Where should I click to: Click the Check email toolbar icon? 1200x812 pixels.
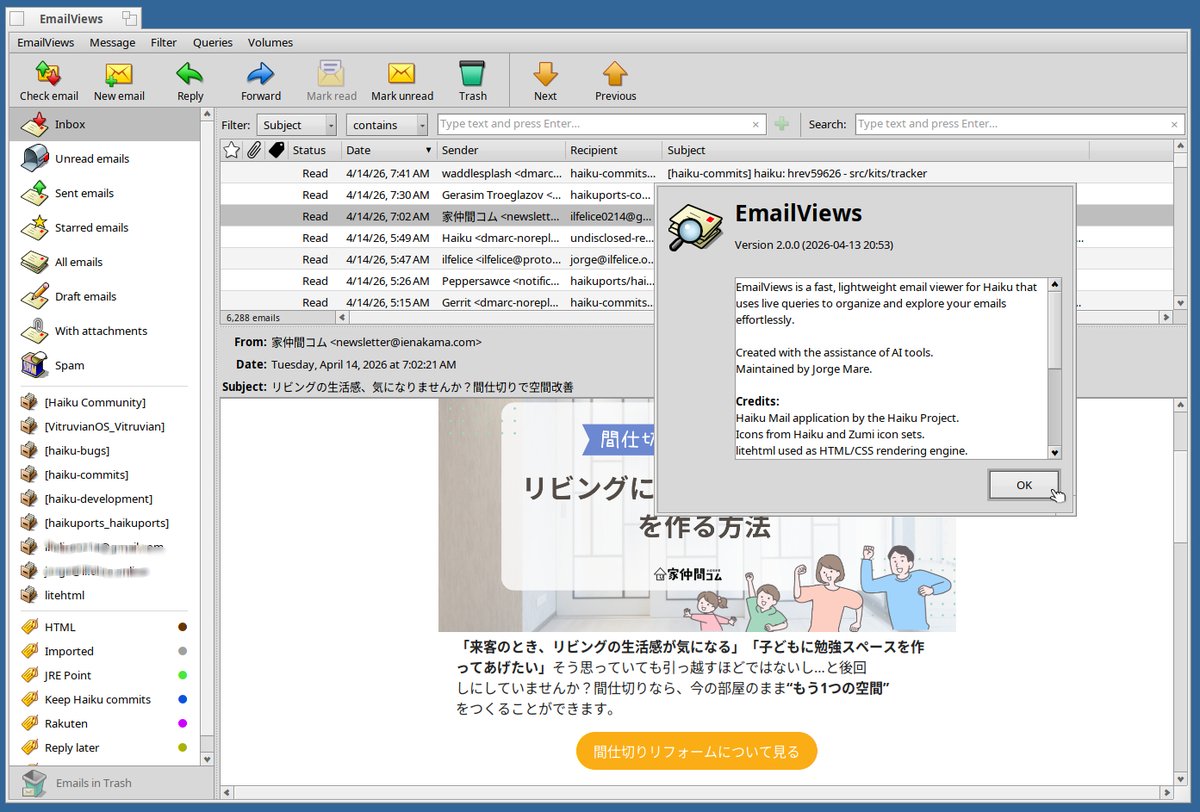point(48,74)
